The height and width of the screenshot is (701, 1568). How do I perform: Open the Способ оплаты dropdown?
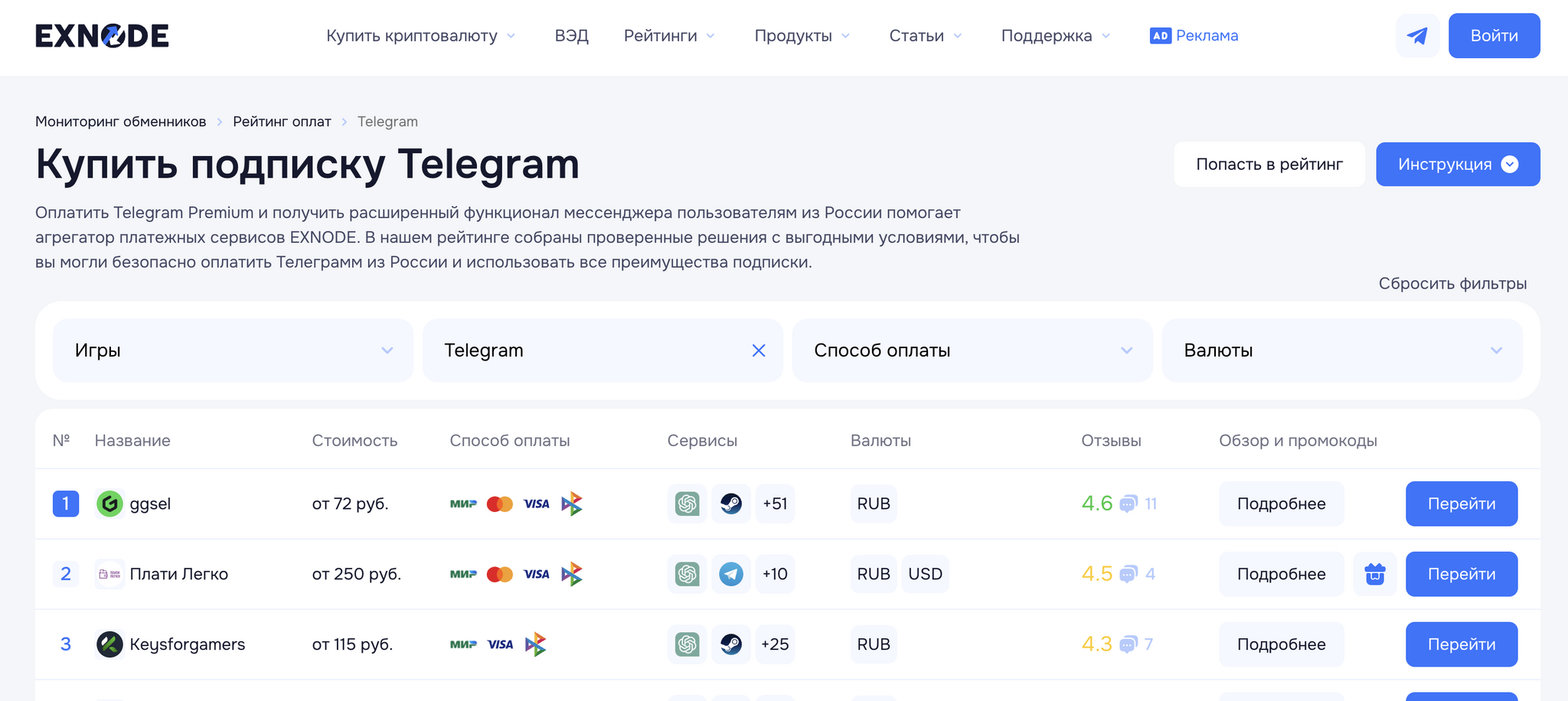(972, 350)
